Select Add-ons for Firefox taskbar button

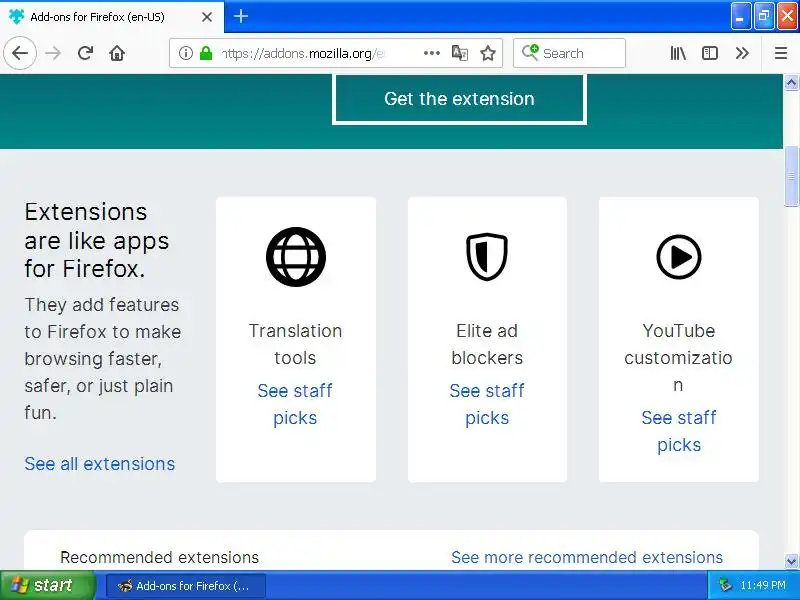[x=186, y=586]
